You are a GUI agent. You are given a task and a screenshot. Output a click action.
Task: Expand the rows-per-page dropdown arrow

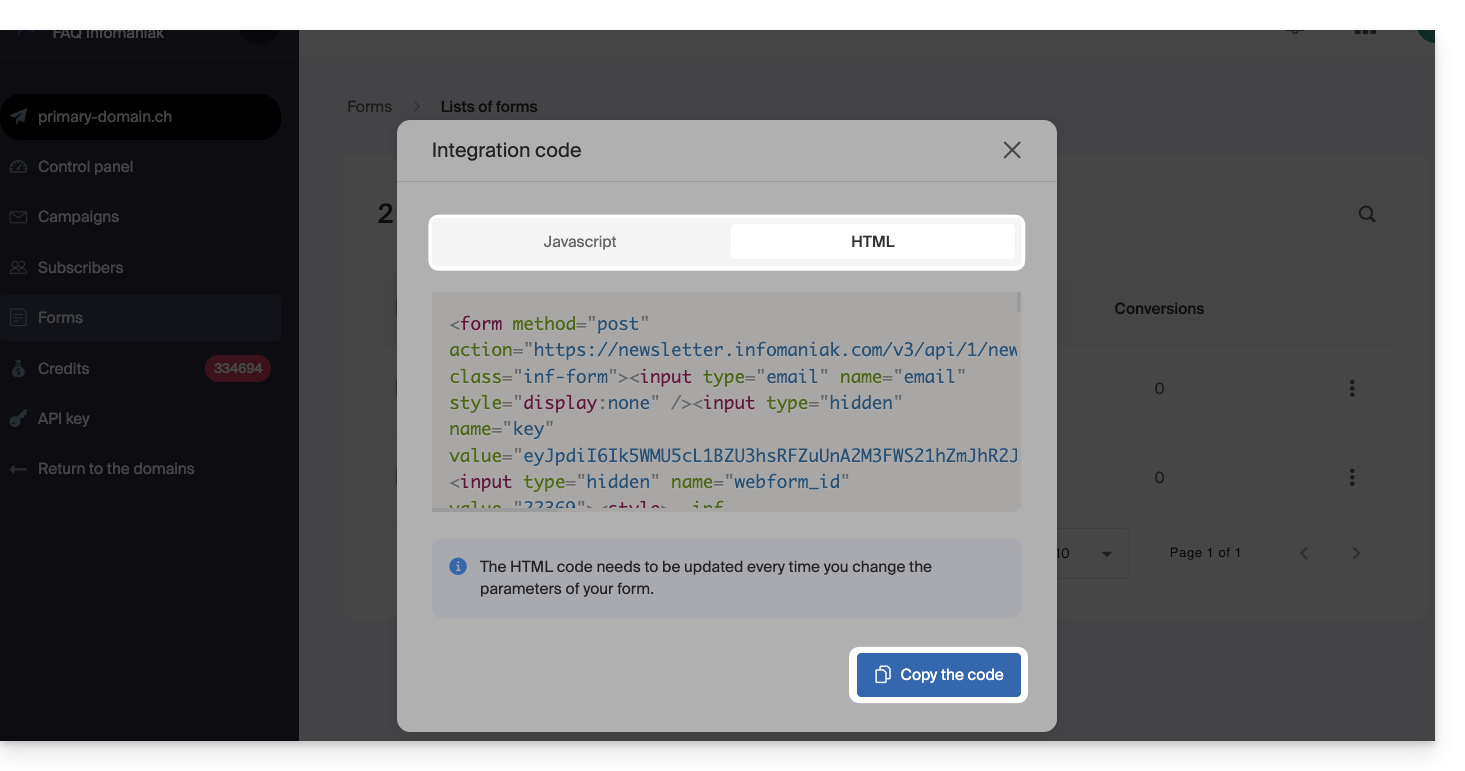tap(1107, 554)
